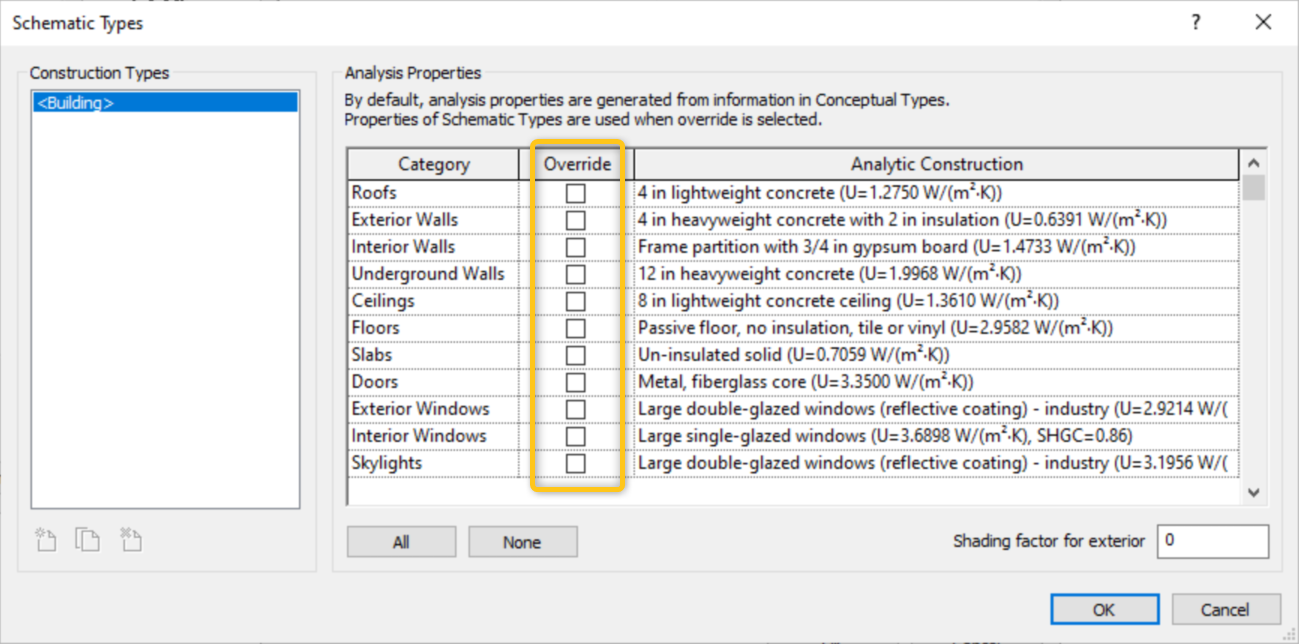Viewport: 1299px width, 644px height.
Task: Enable the Override checkbox for Skylights
Action: (576, 462)
